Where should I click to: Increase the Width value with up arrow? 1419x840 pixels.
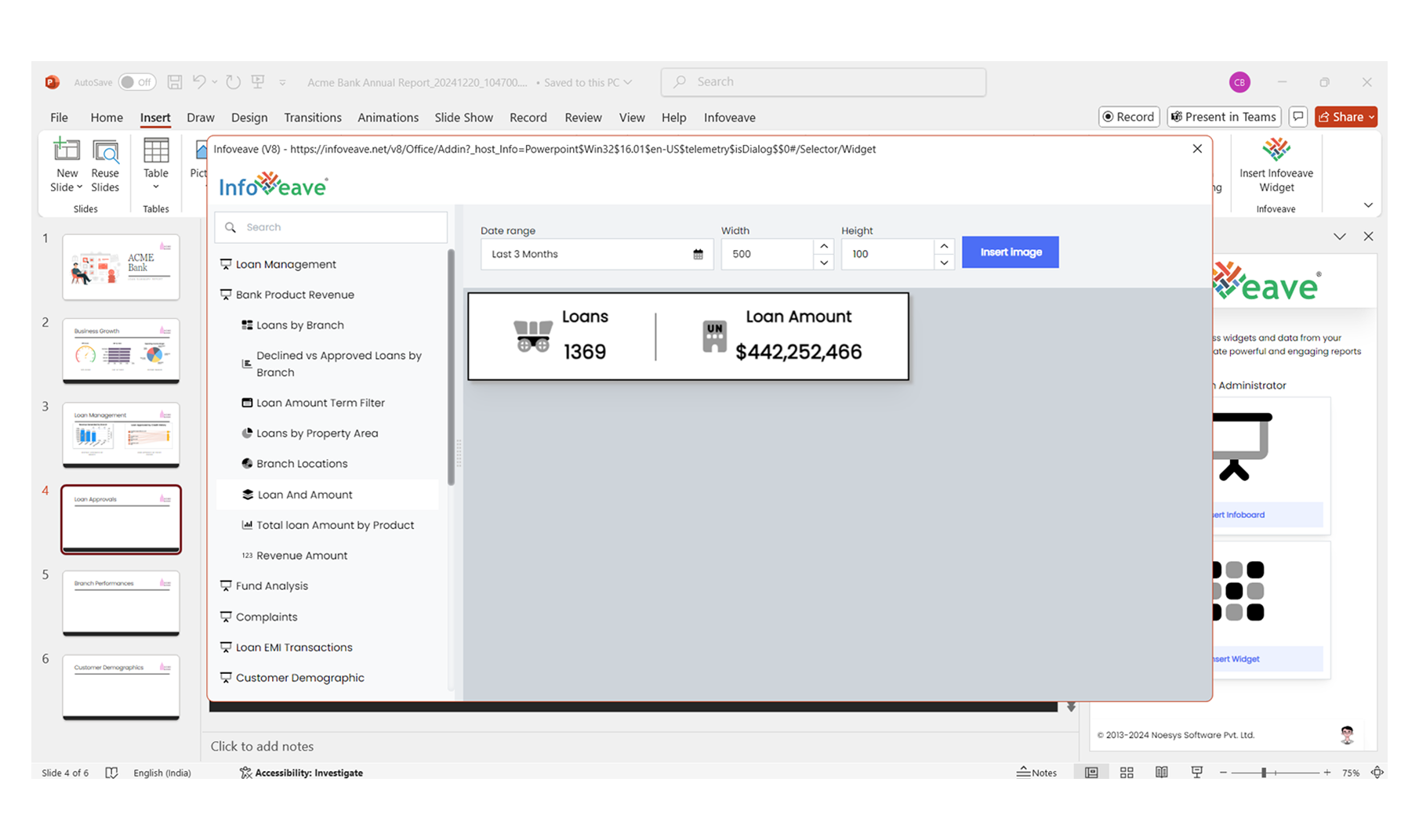click(x=823, y=246)
